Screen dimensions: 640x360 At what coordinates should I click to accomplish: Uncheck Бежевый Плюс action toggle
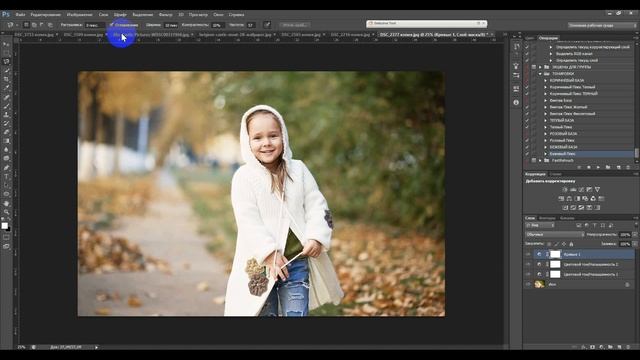(527, 154)
